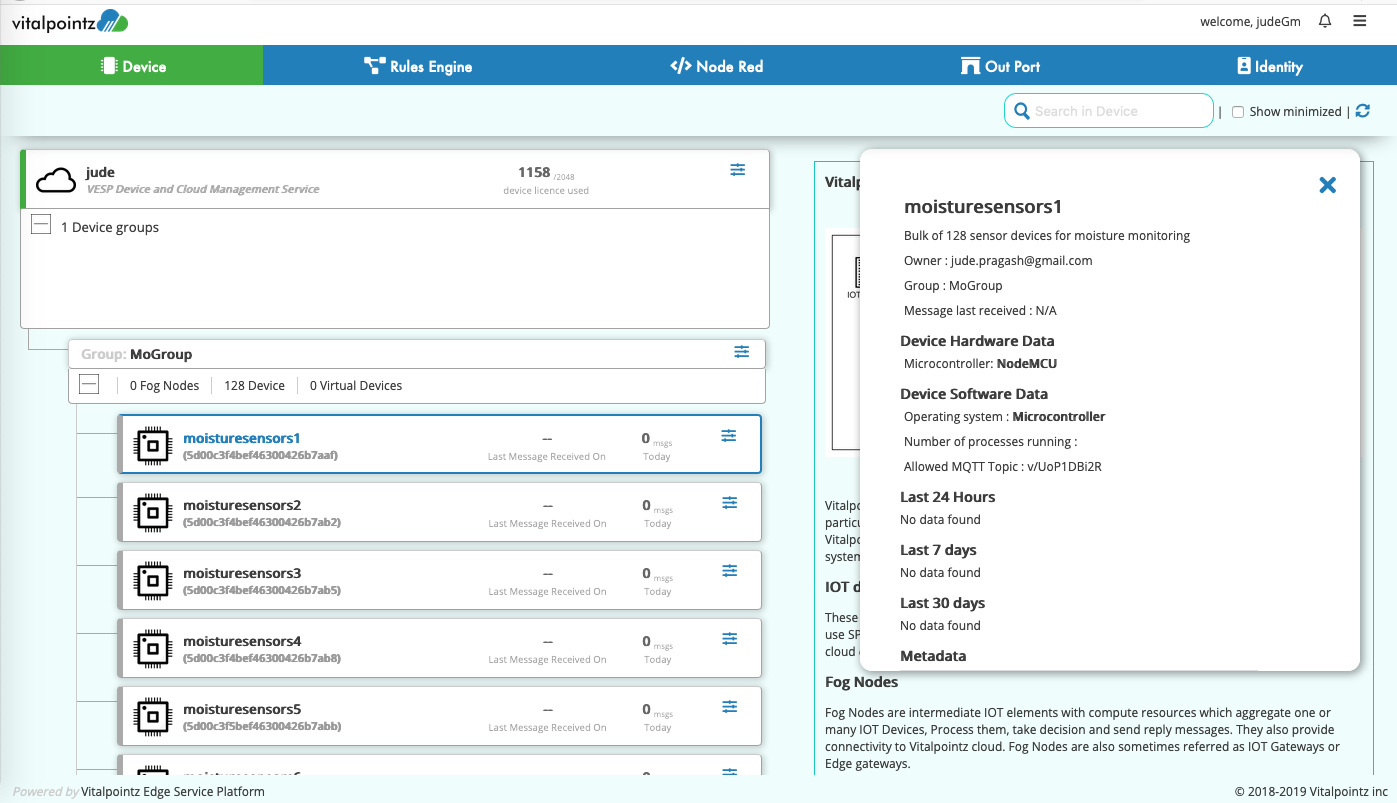Select the moisturesensors4 device name
Image resolution: width=1397 pixels, height=803 pixels.
click(242, 642)
